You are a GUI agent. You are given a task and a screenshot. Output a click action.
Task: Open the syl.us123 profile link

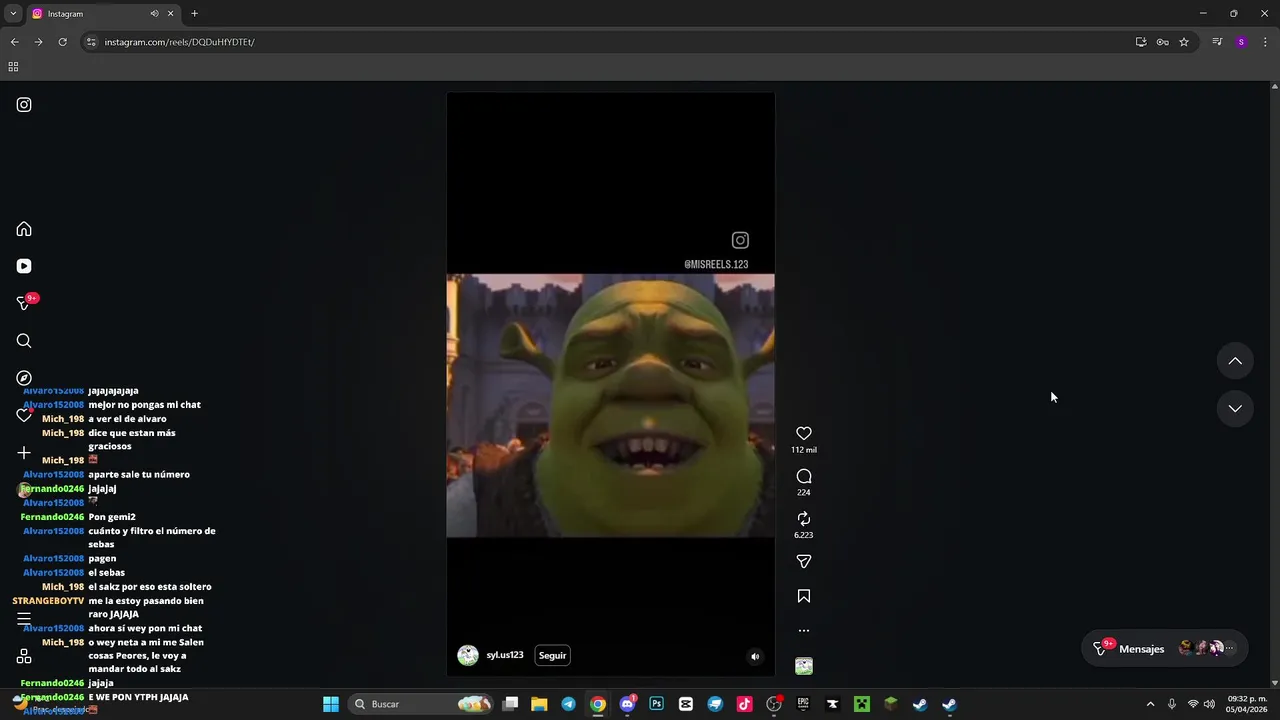[x=505, y=655]
